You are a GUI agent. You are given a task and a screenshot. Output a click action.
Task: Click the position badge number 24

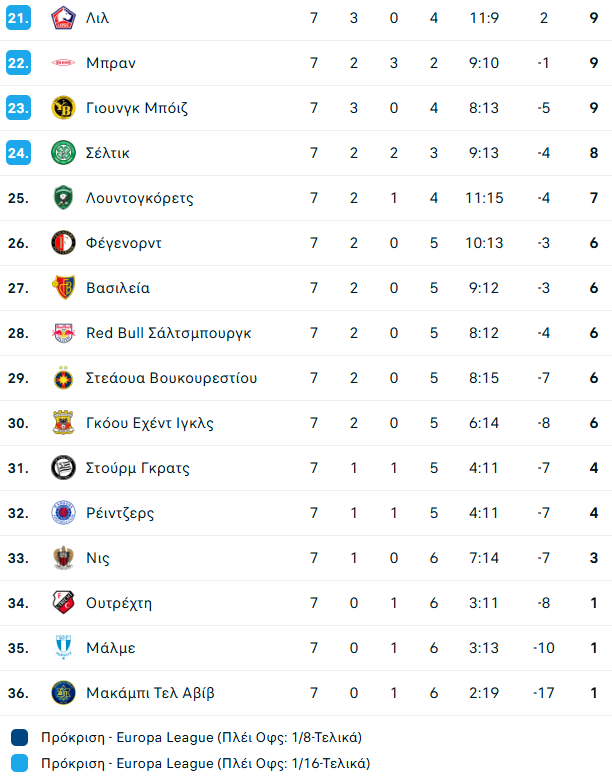(x=18, y=153)
